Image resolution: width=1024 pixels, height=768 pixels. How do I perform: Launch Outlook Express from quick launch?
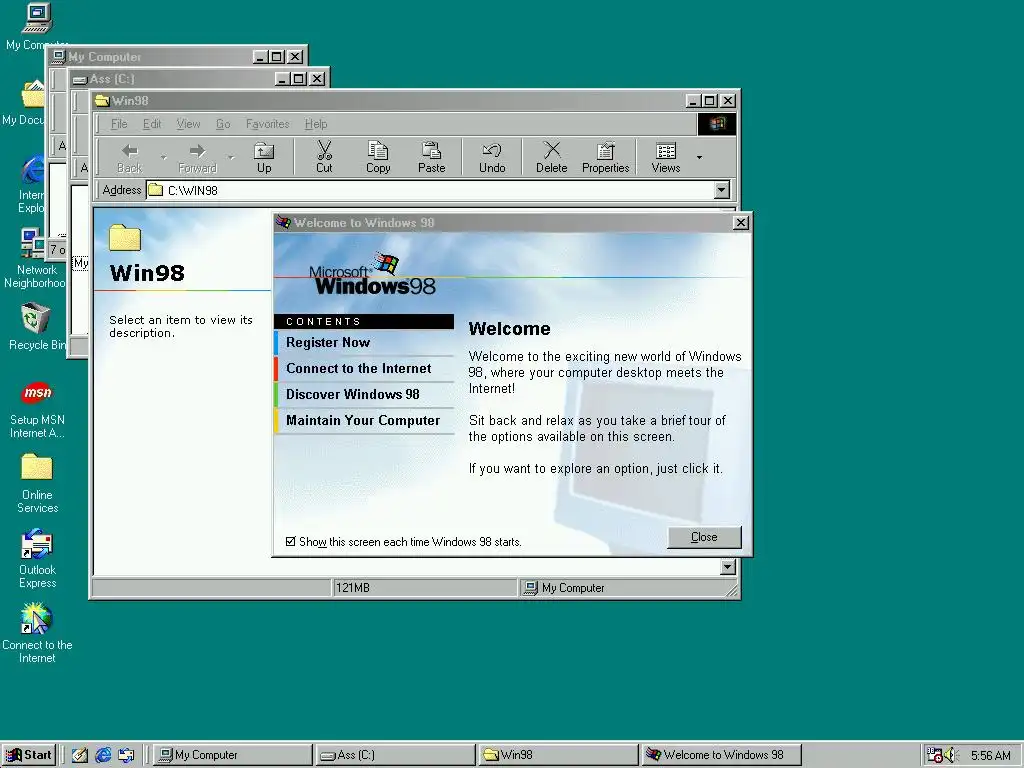126,755
